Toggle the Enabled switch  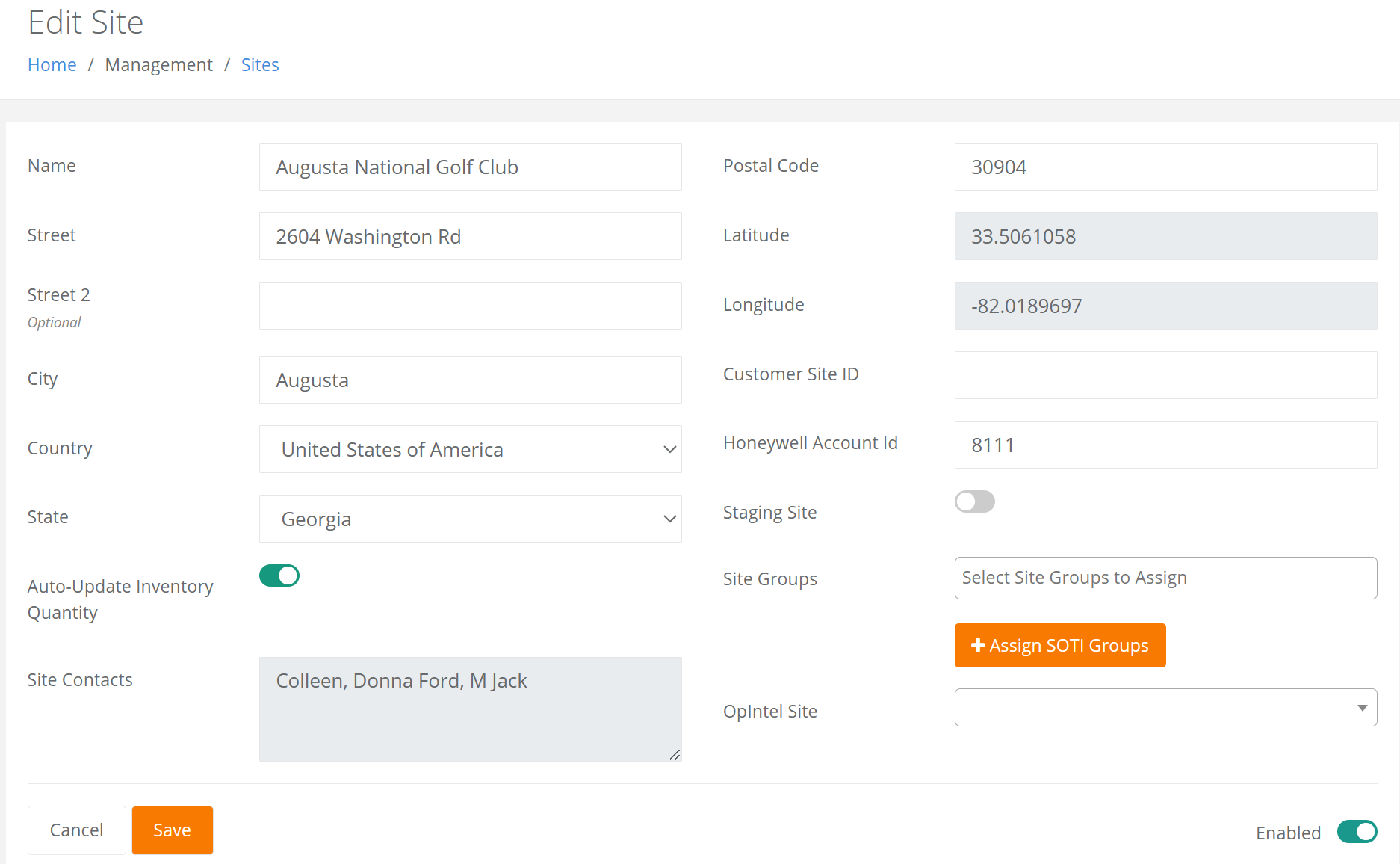point(1357,831)
